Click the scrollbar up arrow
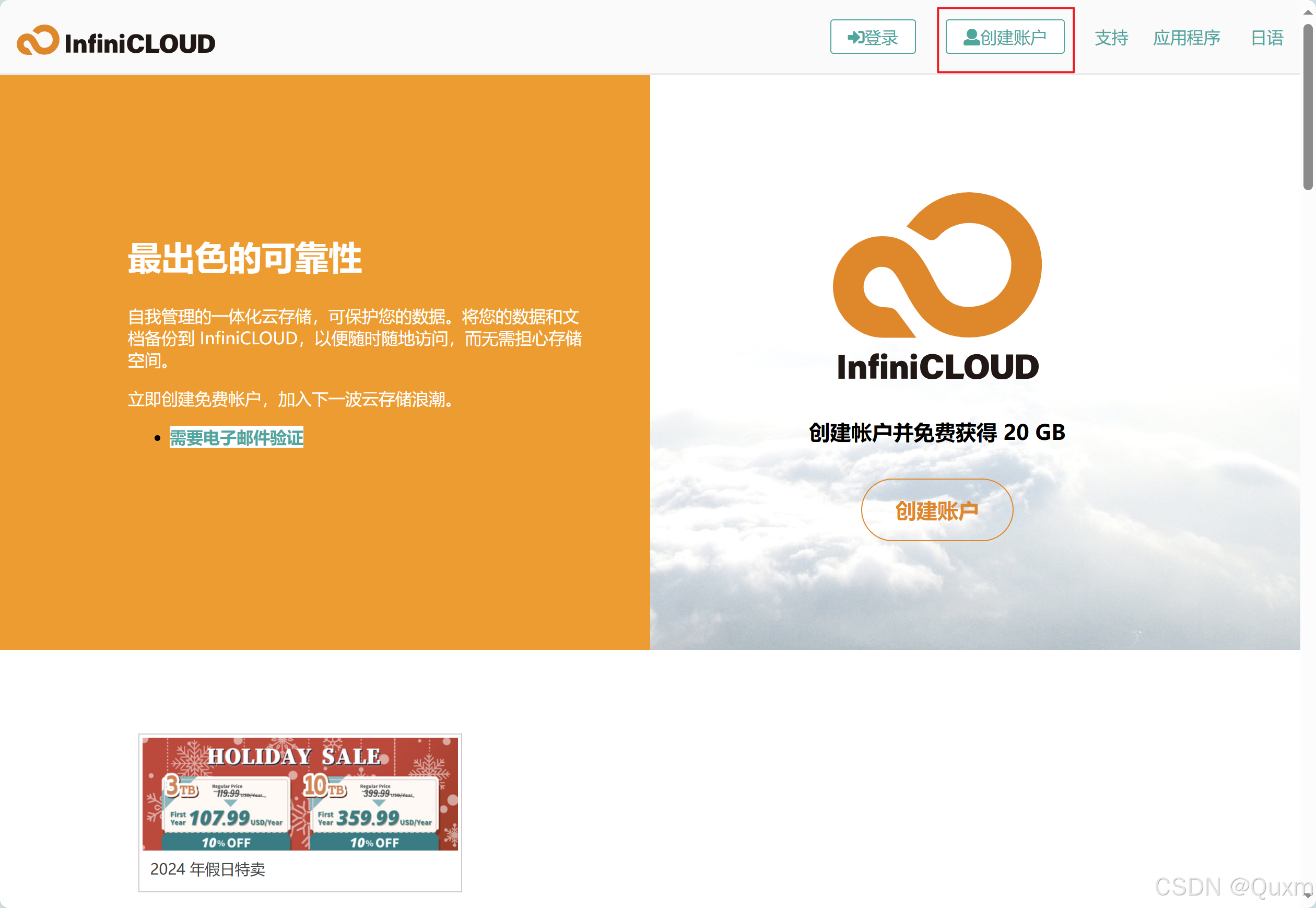 click(1308, 12)
